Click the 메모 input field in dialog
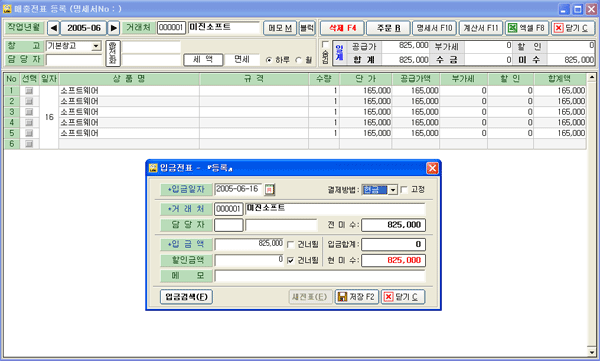Viewport: 600px width, 361px height. [320, 276]
